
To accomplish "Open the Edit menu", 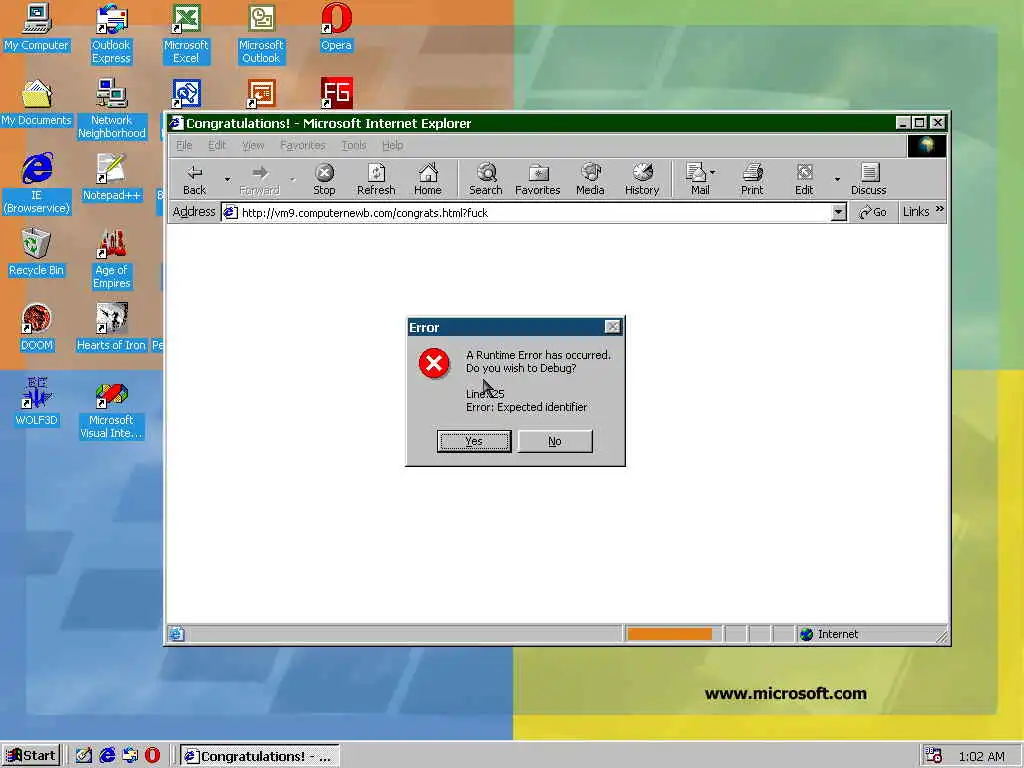I will pyautogui.click(x=217, y=145).
